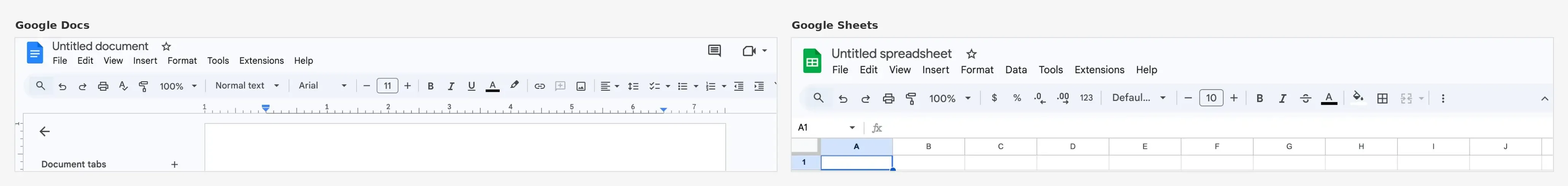Rename the Untitled document title
The height and width of the screenshot is (186, 1568).
[x=100, y=46]
